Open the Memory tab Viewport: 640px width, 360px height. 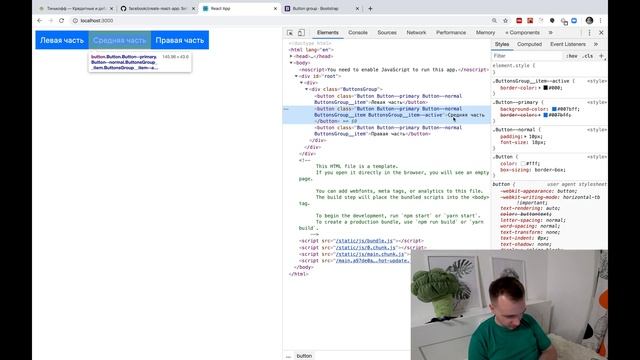[485, 33]
